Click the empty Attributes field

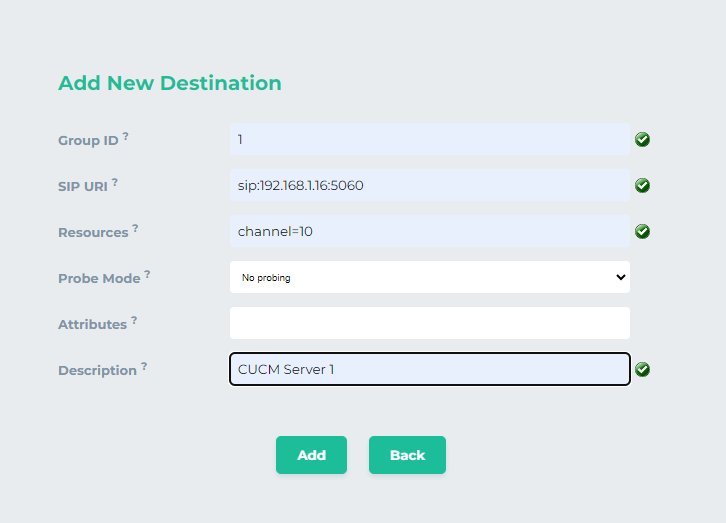(429, 324)
